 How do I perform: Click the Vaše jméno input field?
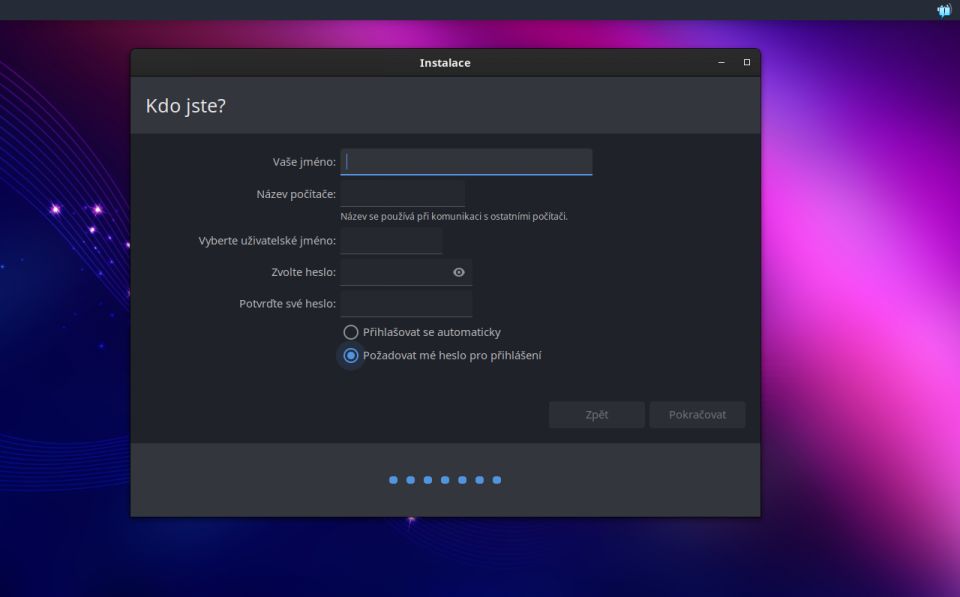coord(466,162)
